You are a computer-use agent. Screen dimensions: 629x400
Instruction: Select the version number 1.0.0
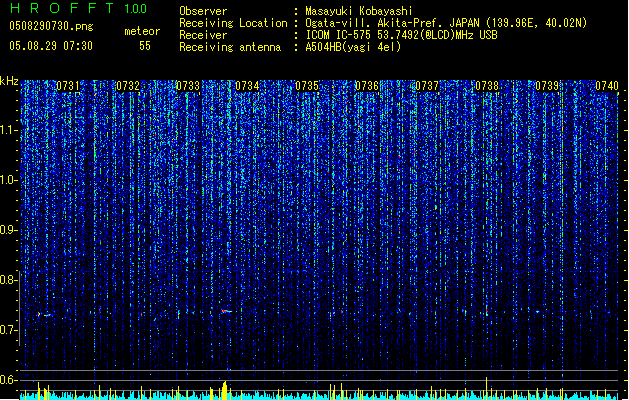pos(136,9)
